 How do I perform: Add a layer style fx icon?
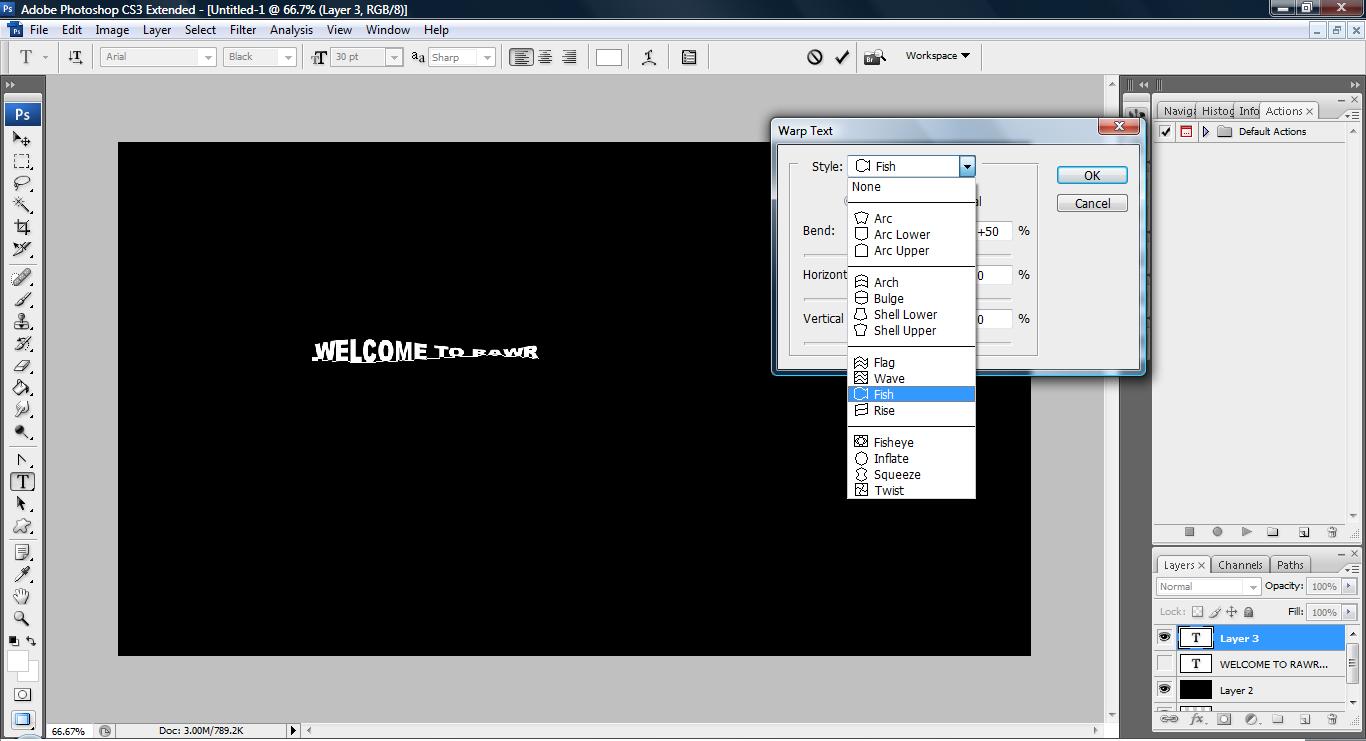coord(1196,720)
